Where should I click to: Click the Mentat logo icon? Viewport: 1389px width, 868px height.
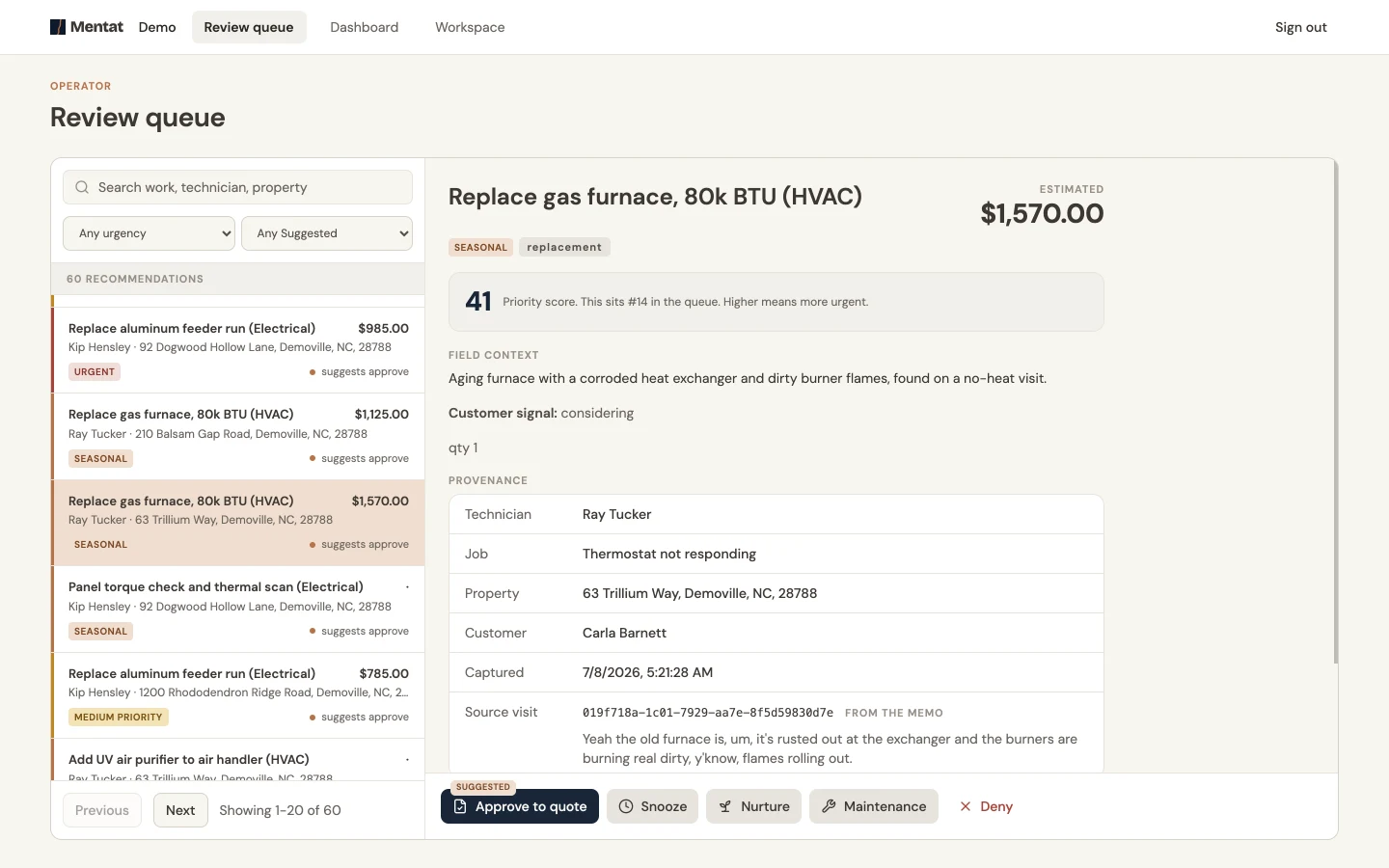coord(58,27)
